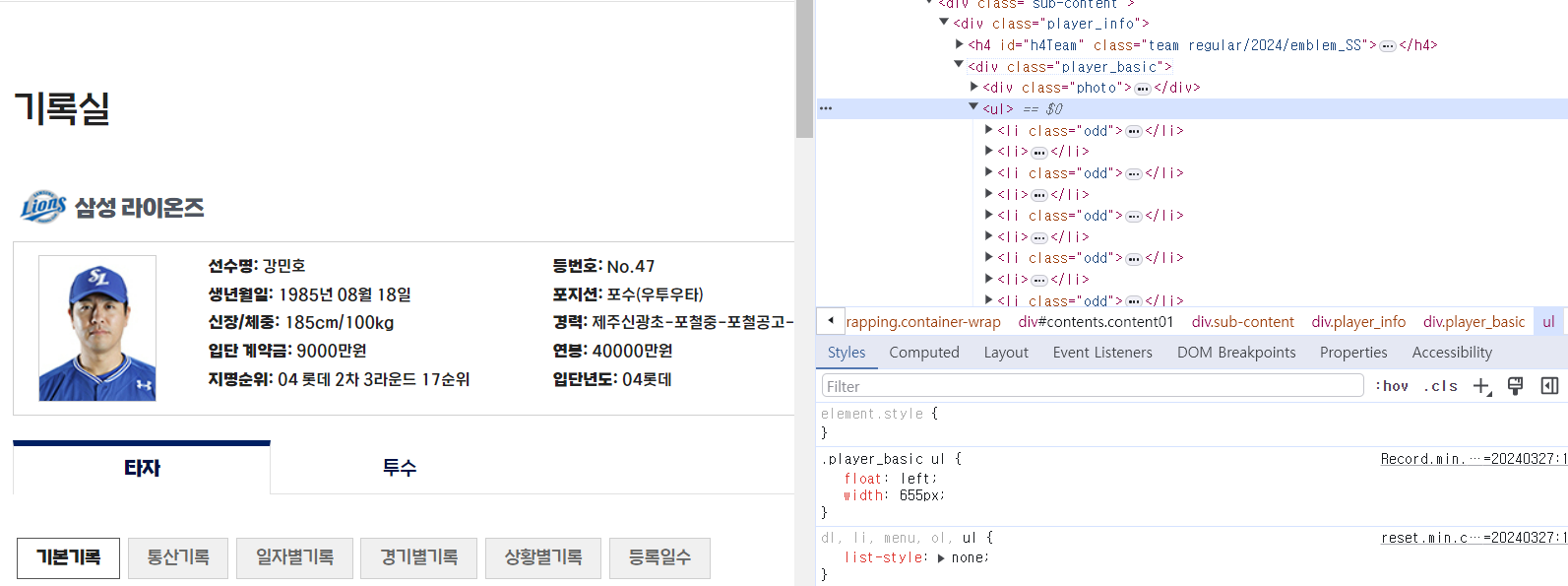Select div.player_info breadcrumb
Image resolution: width=1568 pixels, height=586 pixels.
[1358, 322]
